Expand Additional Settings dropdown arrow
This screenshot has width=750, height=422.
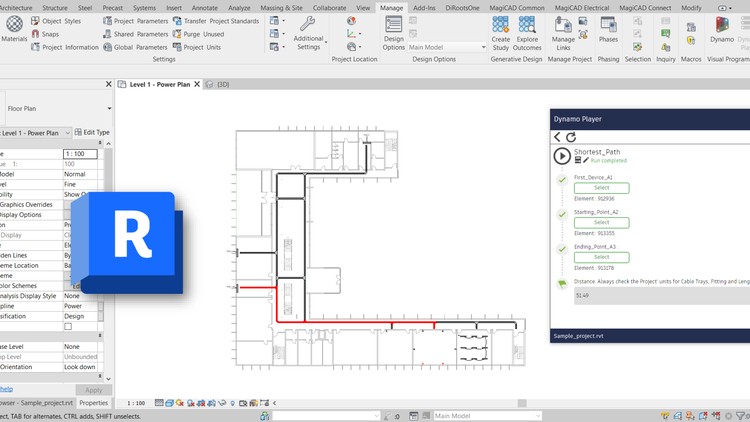[x=326, y=43]
